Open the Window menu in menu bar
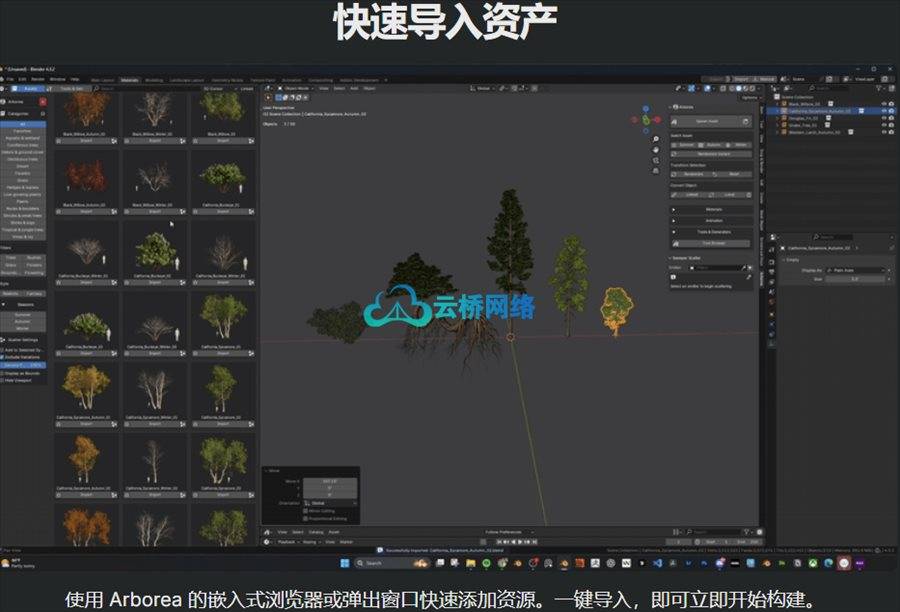 58,78
